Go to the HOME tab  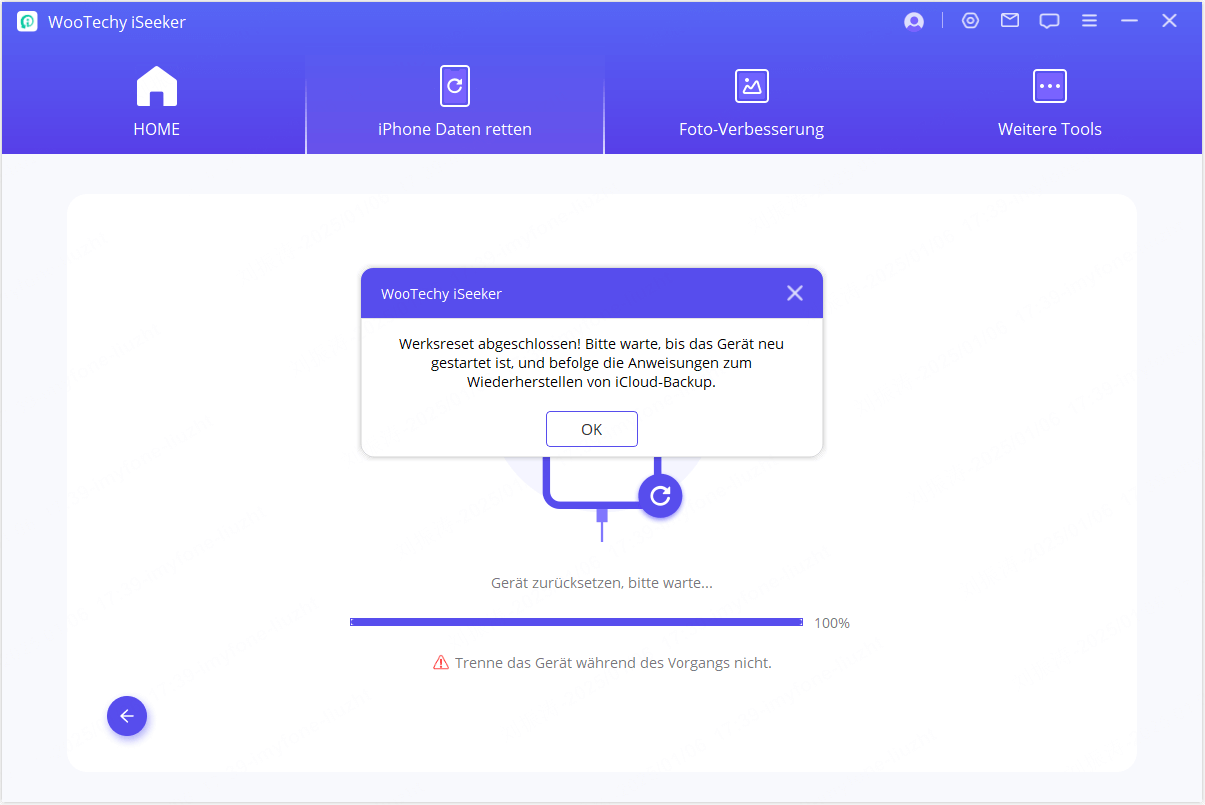tap(156, 104)
